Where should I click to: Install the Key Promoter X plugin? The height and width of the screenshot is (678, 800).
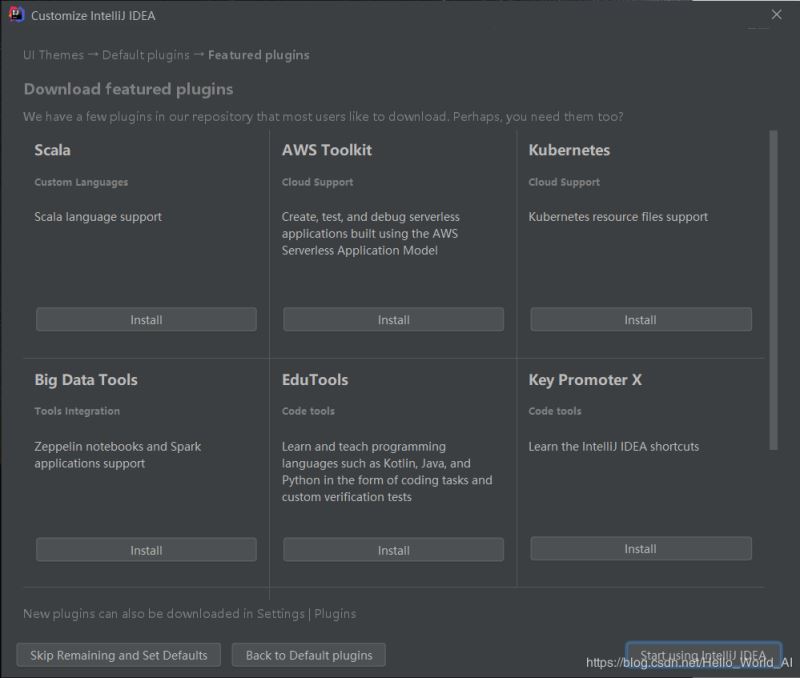(x=640, y=548)
